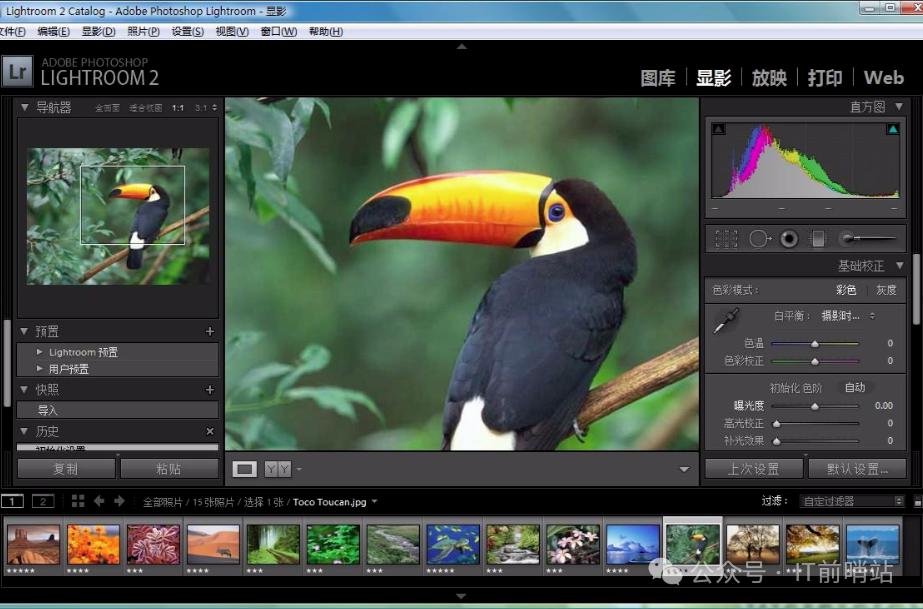The image size is (923, 609).
Task: Expand the Lightroom 预置 folder
Action: [40, 352]
